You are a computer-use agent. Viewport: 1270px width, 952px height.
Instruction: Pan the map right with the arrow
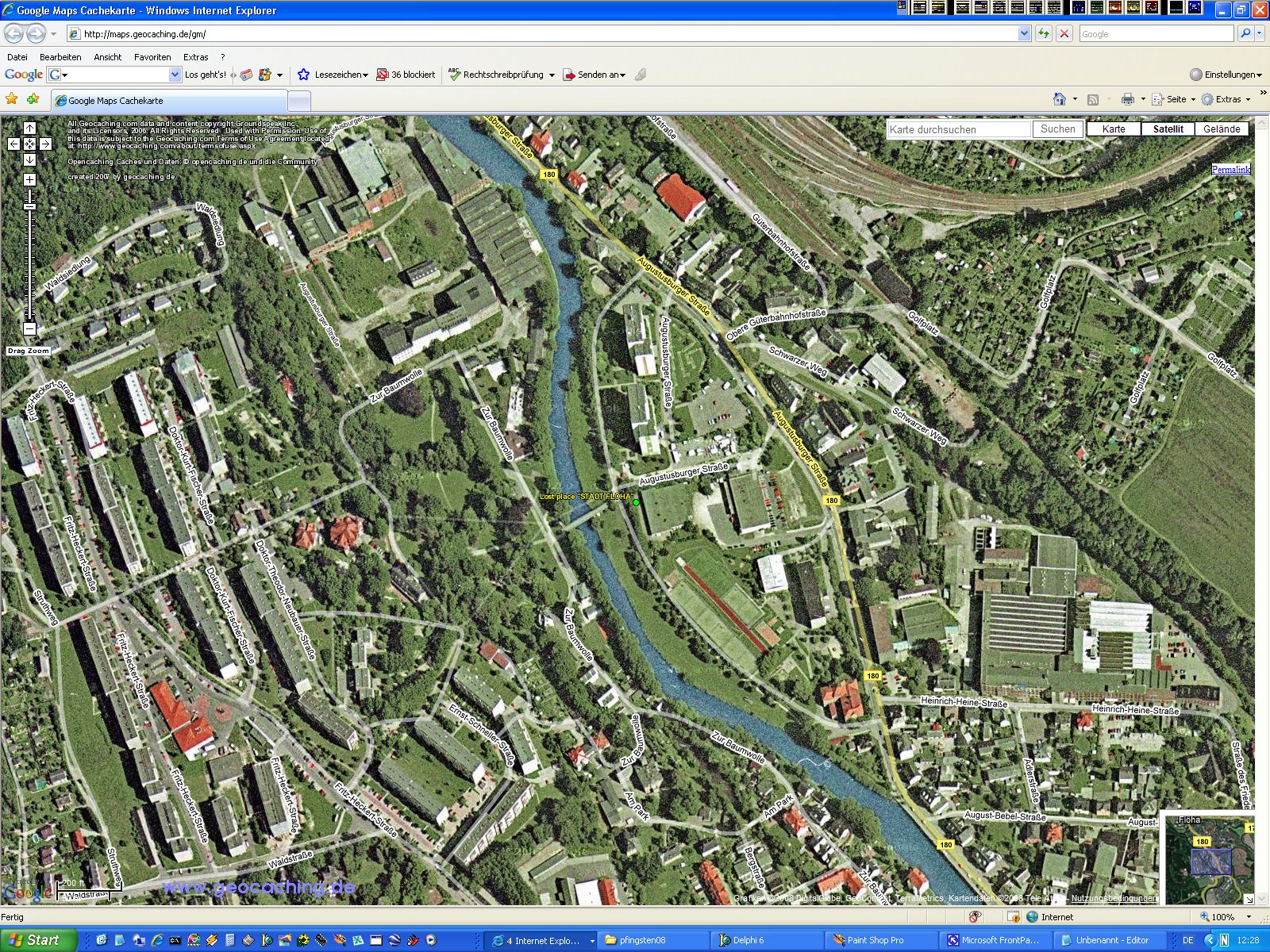point(45,144)
